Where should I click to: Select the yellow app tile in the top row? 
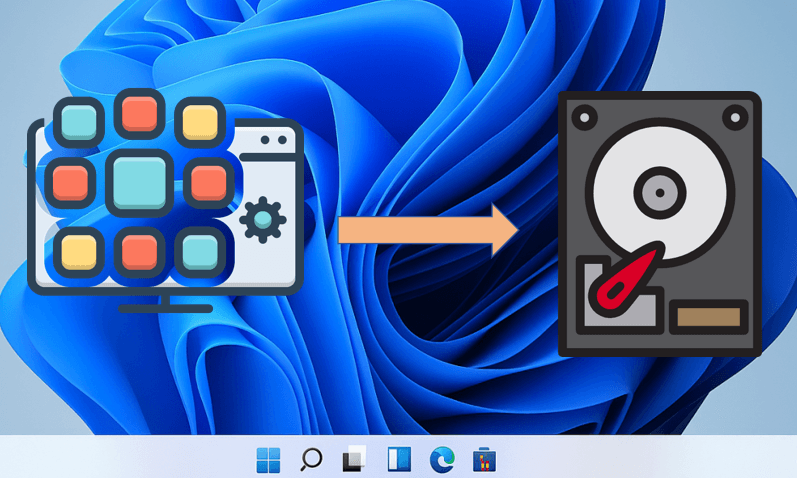tap(200, 122)
